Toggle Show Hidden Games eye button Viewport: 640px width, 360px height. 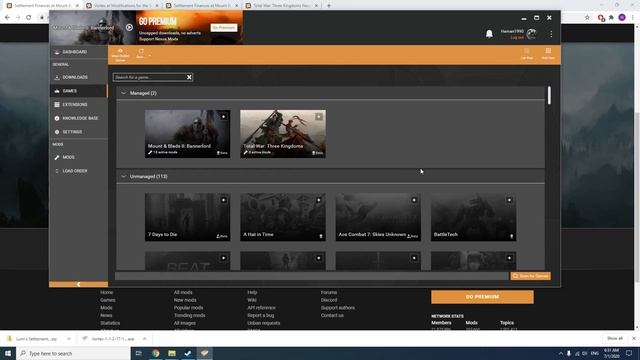(120, 55)
